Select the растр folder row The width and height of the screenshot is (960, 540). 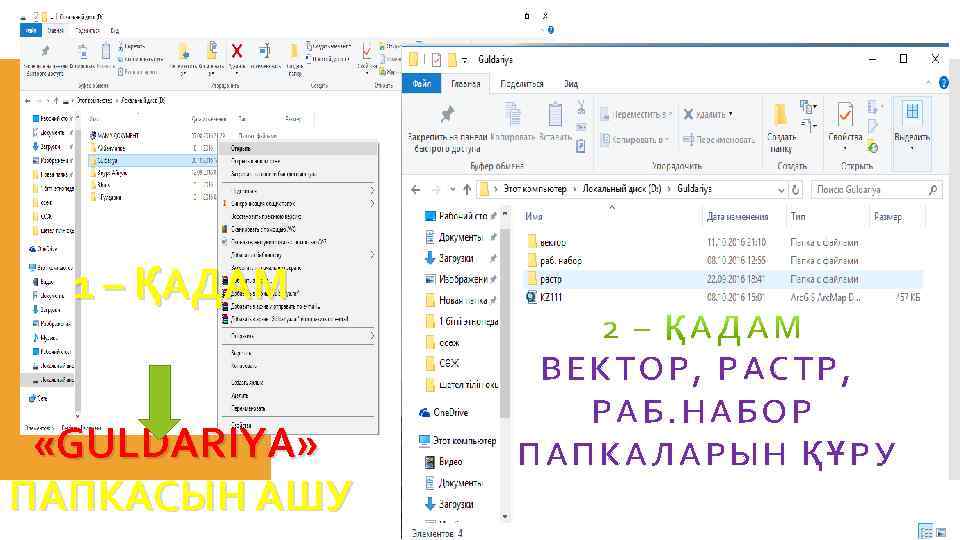pyautogui.click(x=722, y=279)
